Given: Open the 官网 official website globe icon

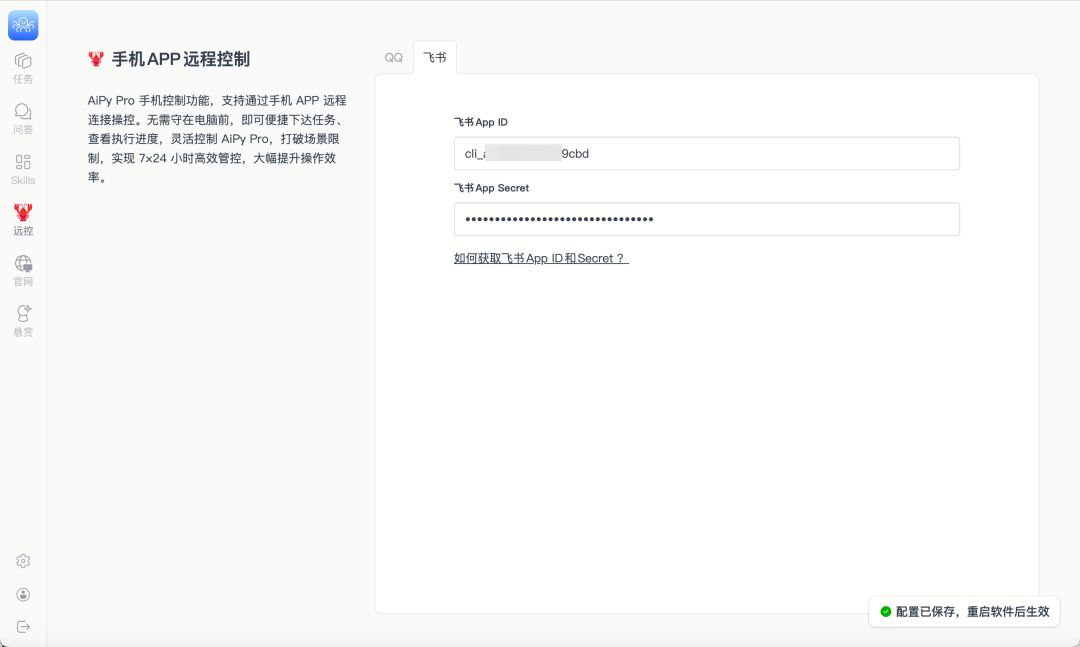Looking at the screenshot, I should pos(22,269).
